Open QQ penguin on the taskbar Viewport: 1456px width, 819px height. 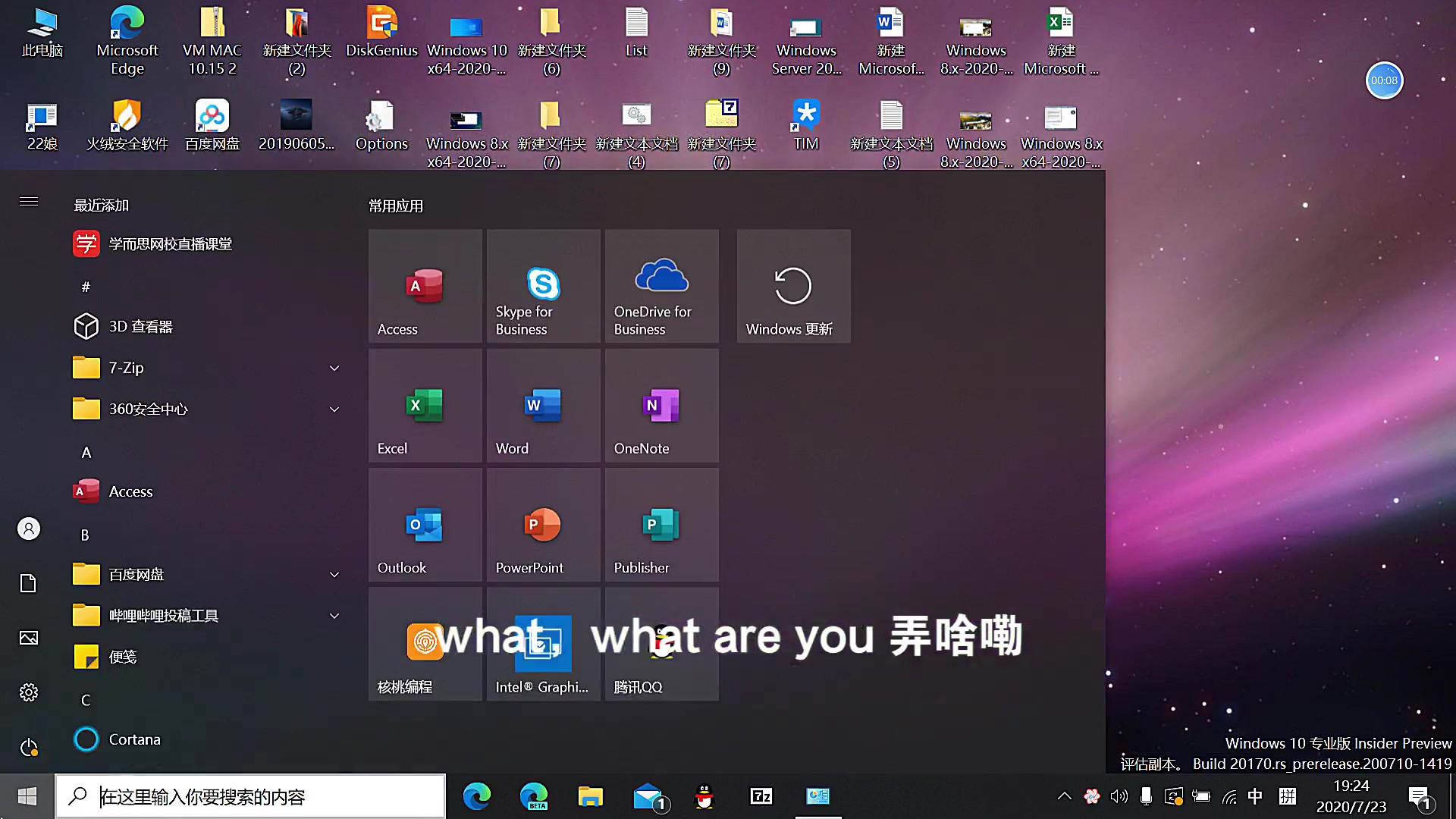click(x=704, y=796)
